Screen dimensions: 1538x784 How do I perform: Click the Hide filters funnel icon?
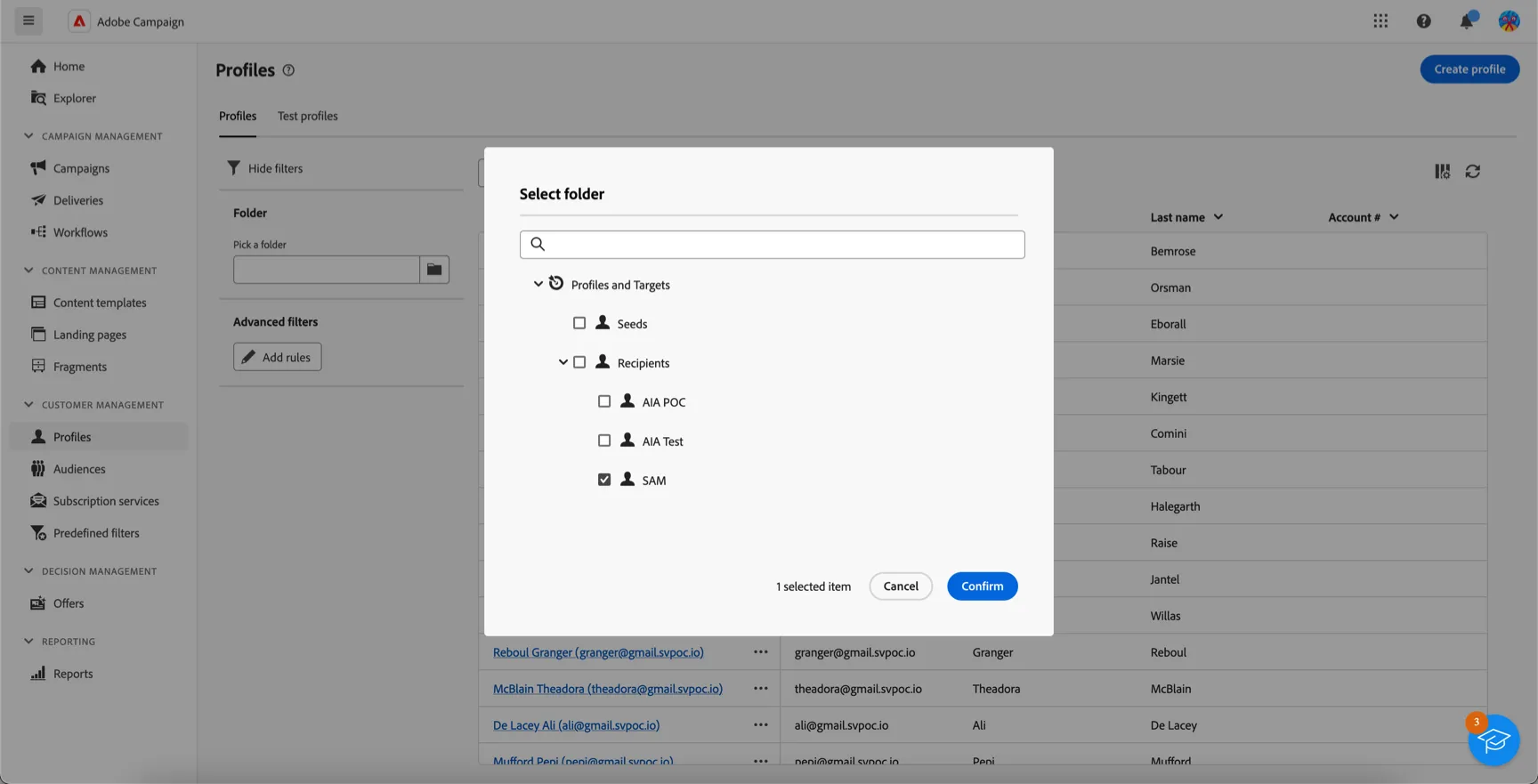coord(233,167)
